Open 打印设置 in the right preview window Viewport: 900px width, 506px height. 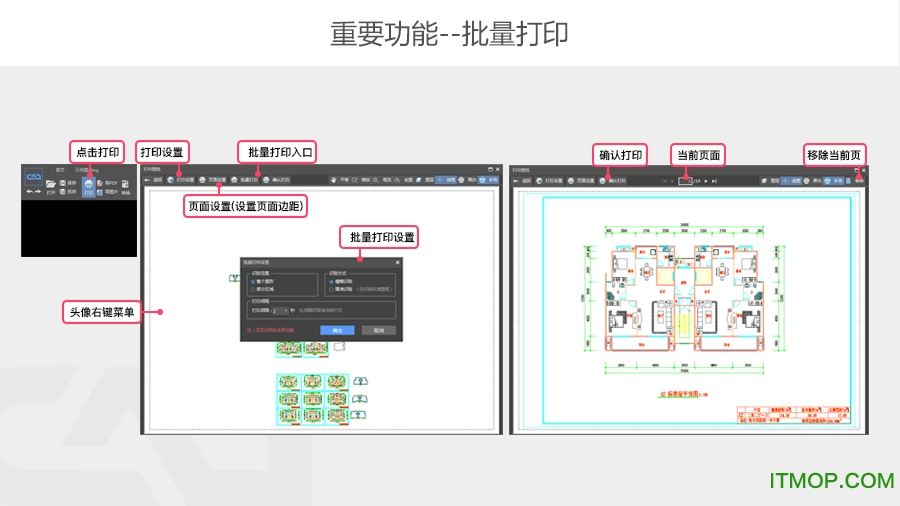(x=549, y=181)
